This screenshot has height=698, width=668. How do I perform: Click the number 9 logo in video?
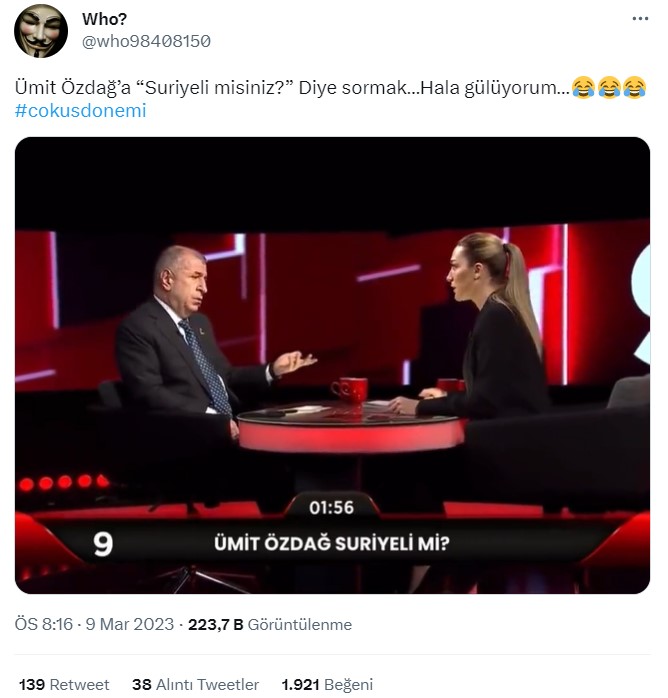pos(103,544)
